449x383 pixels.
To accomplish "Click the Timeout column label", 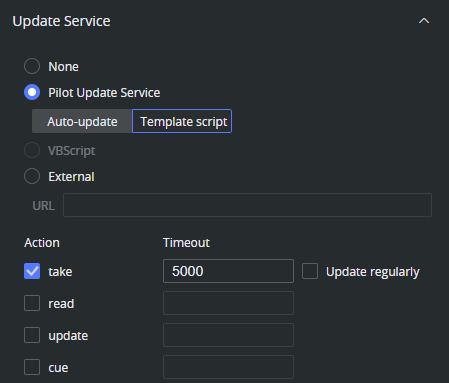I will 186,243.
